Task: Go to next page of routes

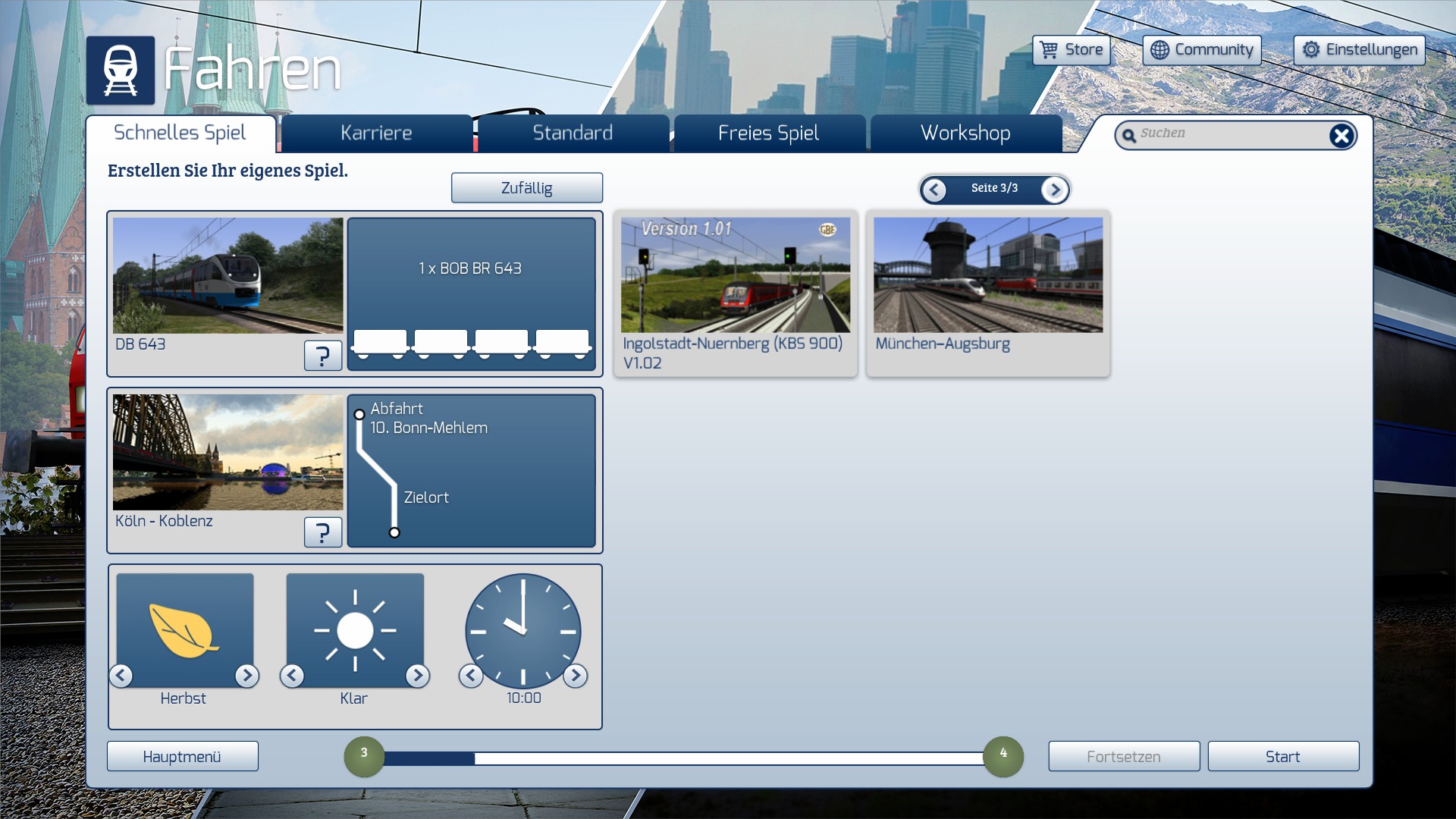Action: [x=1054, y=190]
